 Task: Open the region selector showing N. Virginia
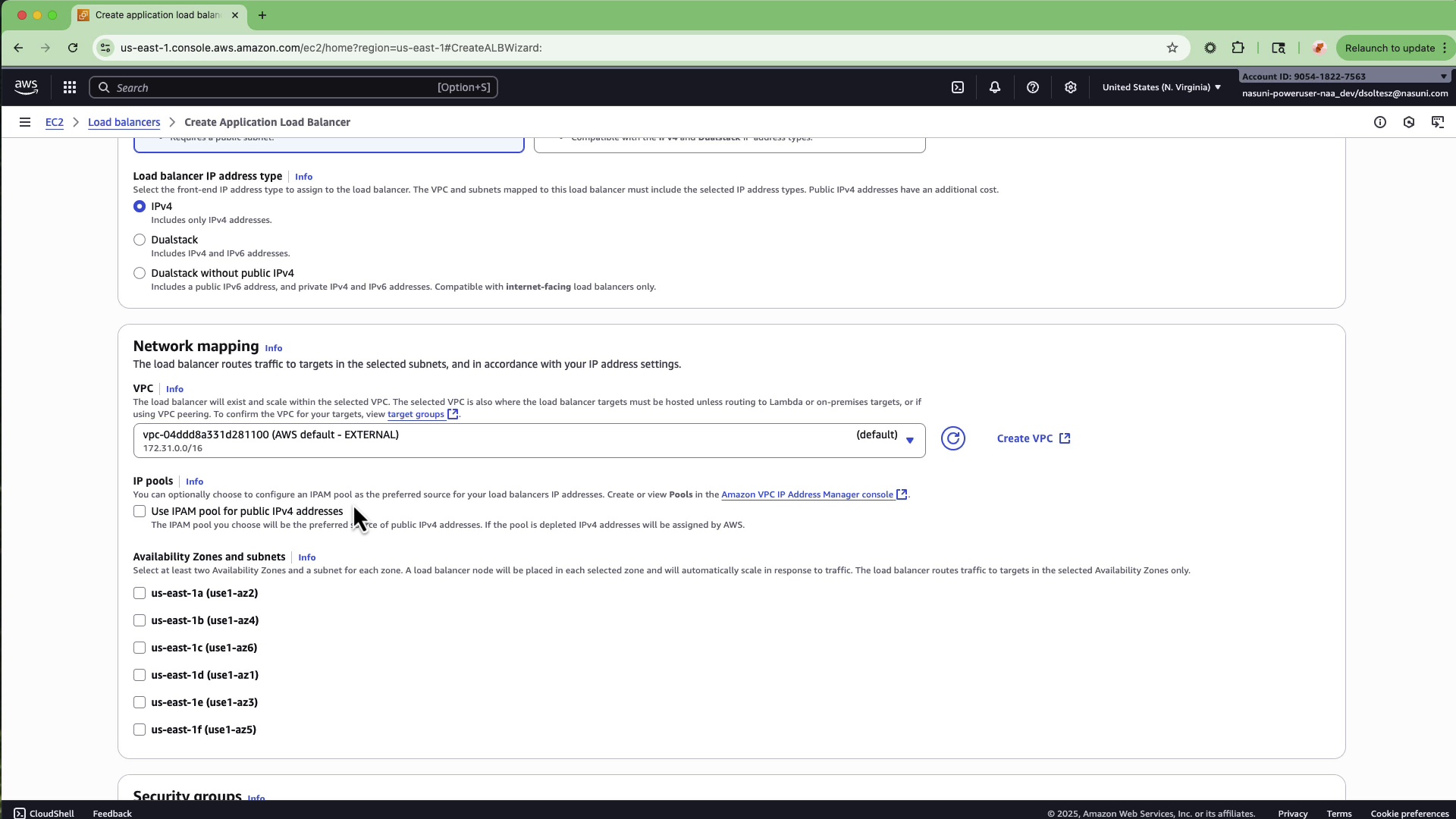tap(1161, 87)
